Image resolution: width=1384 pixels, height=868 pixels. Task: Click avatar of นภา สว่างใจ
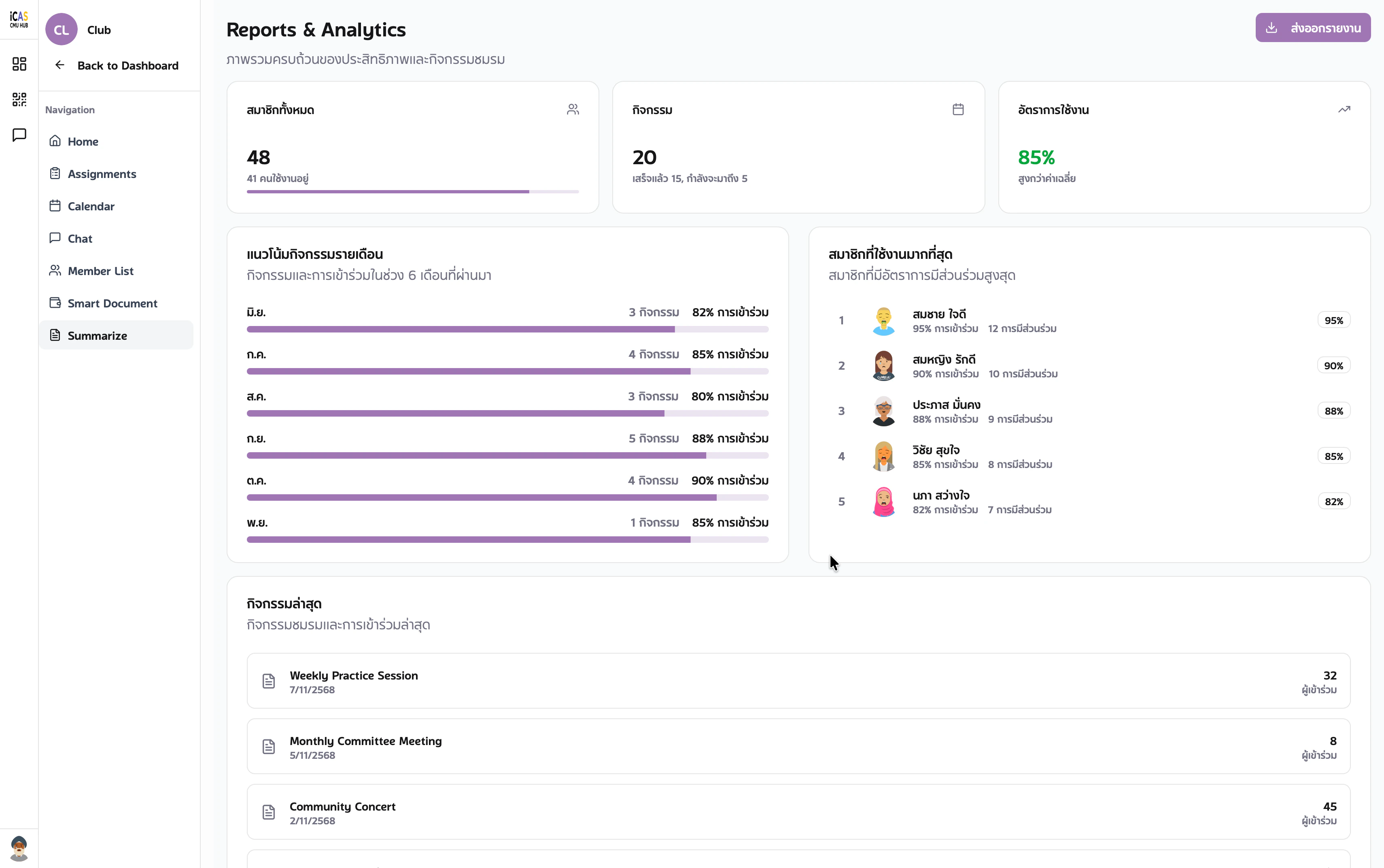pos(883,502)
